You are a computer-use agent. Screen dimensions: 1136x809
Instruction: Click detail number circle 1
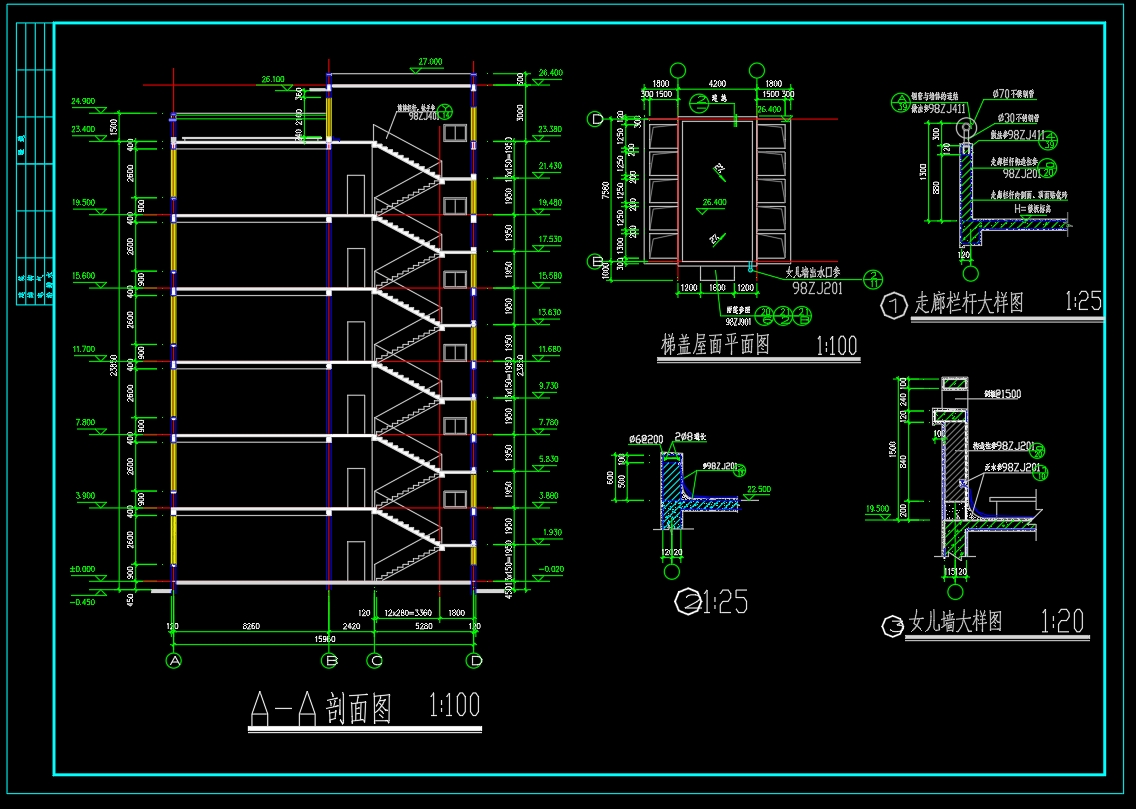pyautogui.click(x=893, y=306)
